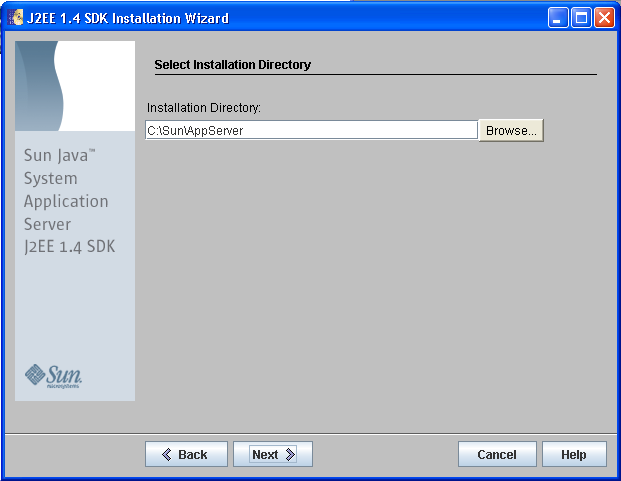Click 'J2EE 1.4 SDK' sidebar text
The image size is (621, 481).
69,247
